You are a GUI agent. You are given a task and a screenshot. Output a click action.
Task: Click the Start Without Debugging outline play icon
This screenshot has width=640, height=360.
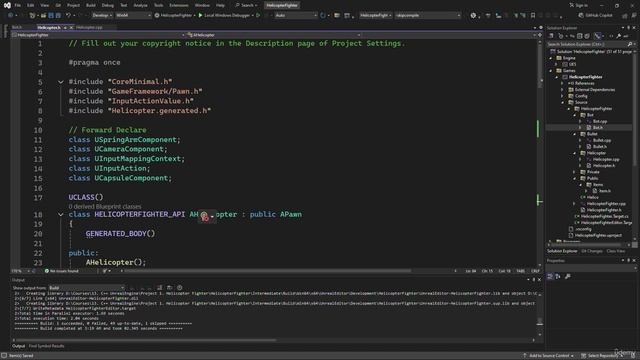click(x=258, y=16)
